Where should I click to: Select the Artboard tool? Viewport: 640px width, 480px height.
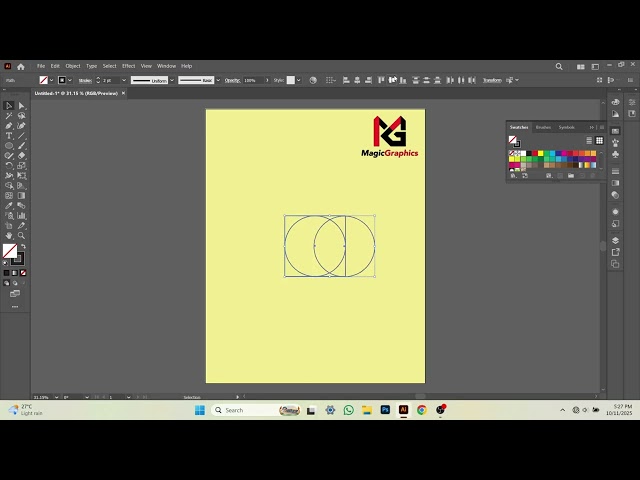[x=9, y=226]
